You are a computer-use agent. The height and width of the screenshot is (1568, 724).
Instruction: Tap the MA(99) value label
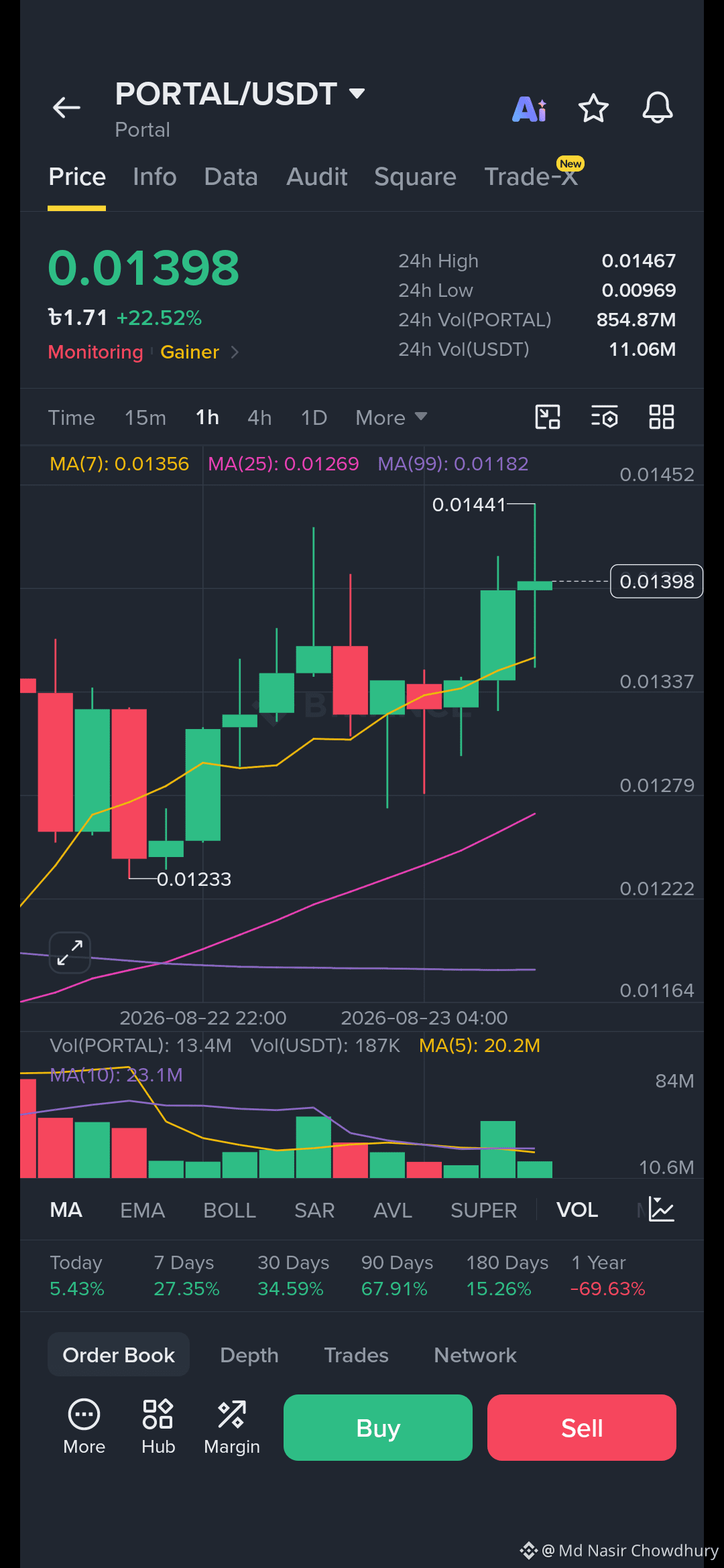453,464
